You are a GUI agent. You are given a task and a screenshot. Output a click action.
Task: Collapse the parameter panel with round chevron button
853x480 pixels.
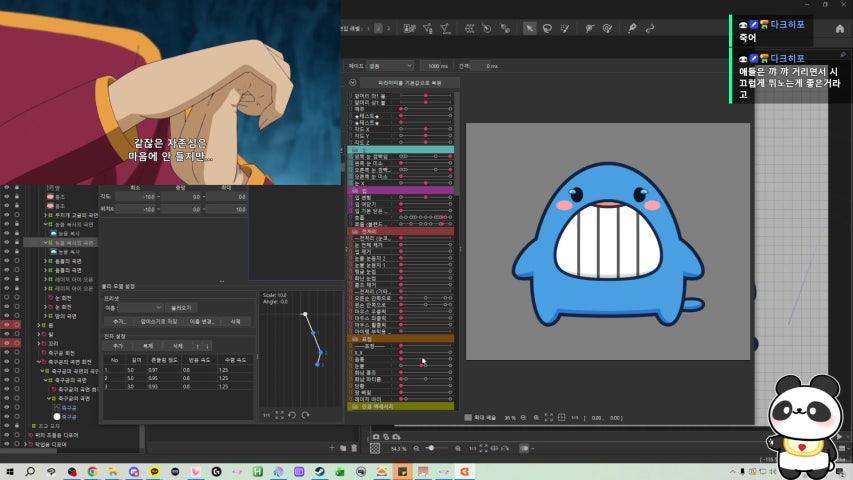[352, 82]
